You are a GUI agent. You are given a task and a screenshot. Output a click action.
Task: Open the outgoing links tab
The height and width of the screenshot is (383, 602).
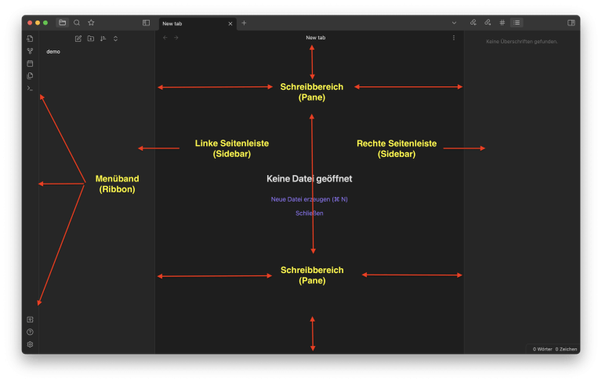click(488, 23)
